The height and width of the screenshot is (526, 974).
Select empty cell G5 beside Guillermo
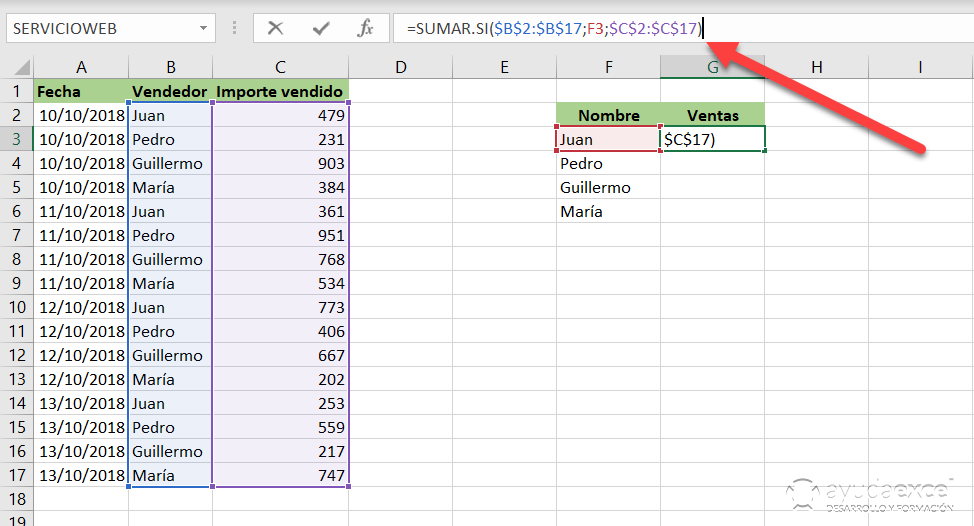tap(712, 188)
